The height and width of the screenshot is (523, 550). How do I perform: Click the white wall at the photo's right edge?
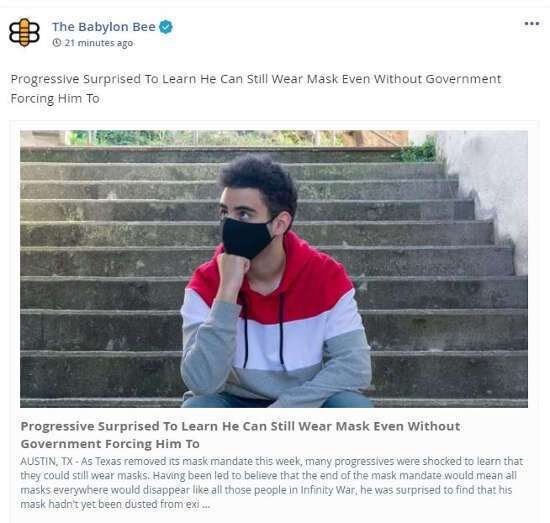pos(491,189)
